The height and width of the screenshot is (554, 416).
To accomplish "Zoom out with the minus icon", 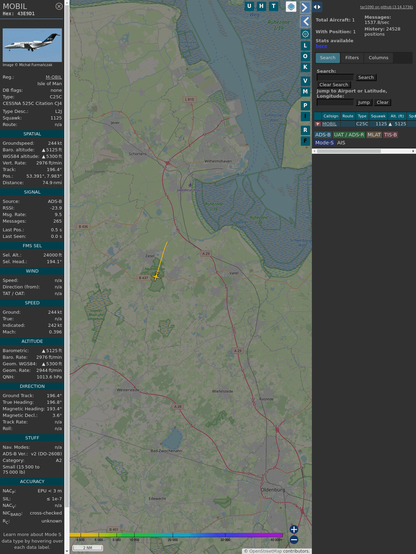I will [294, 540].
